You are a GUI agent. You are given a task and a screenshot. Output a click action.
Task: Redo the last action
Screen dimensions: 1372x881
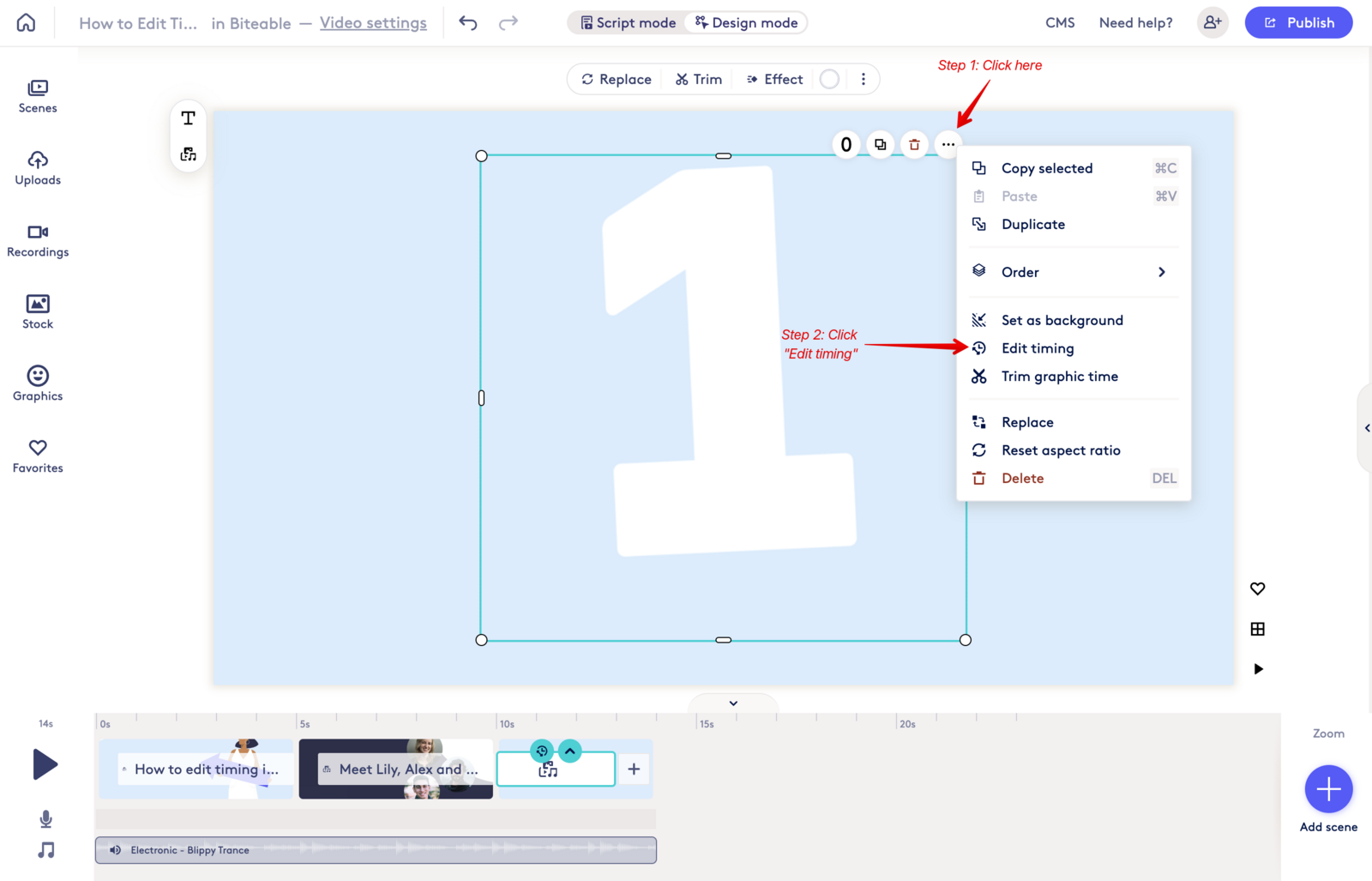[x=508, y=22]
